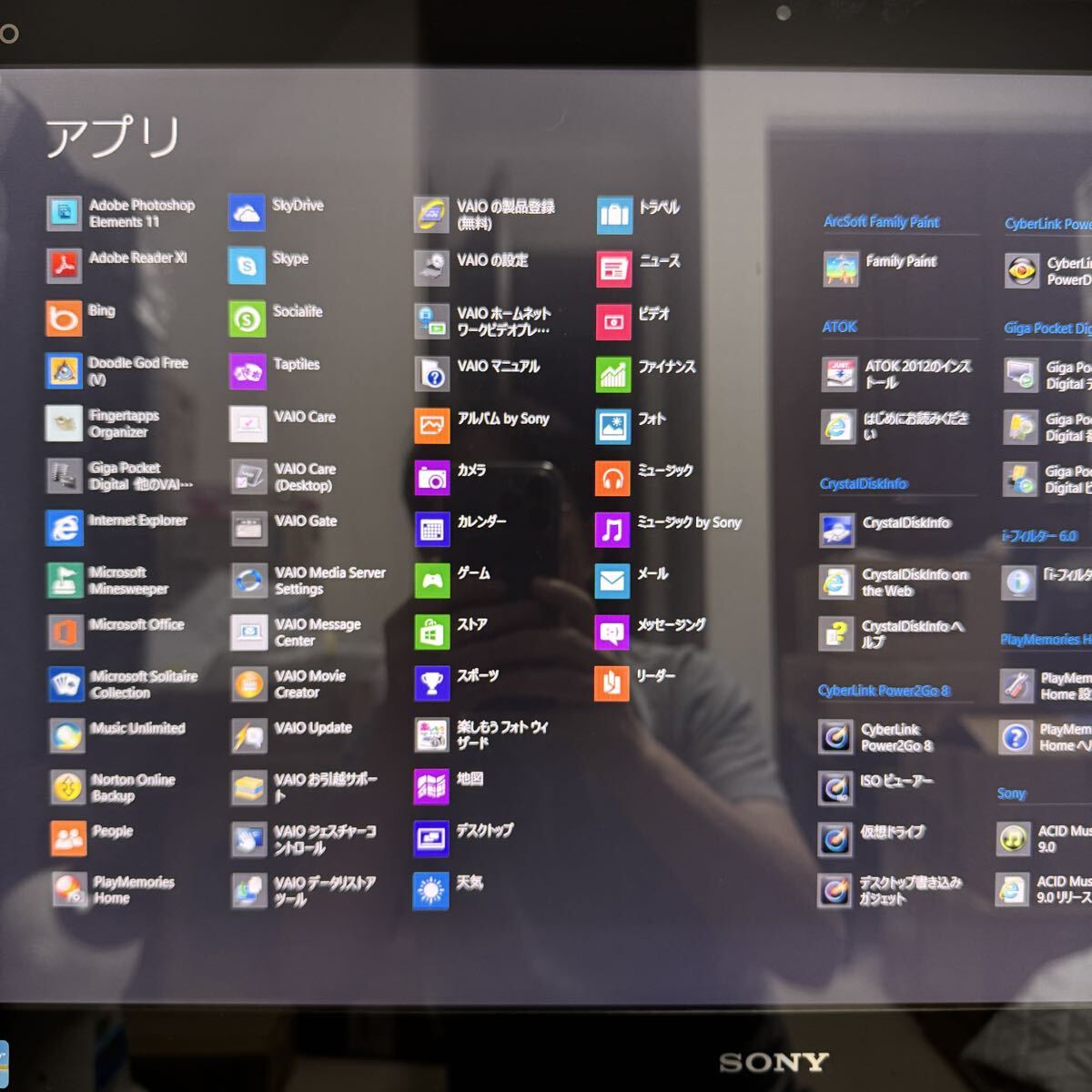The height and width of the screenshot is (1092, 1092).
Task: Launch VAIO Gate
Action: (x=284, y=529)
